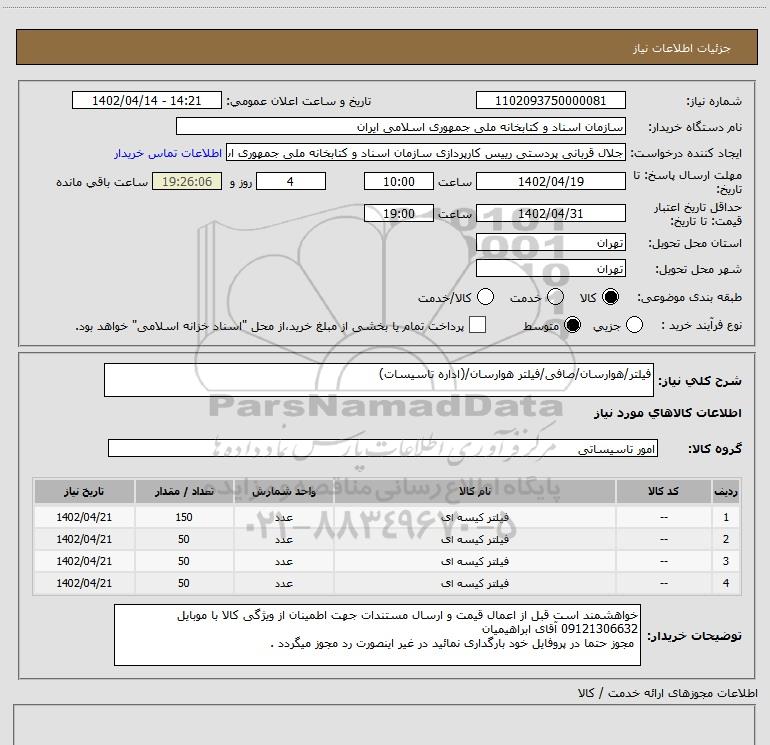Choose the متوسط purchase type radio
Screen dimensions: 770x745
click(x=572, y=325)
